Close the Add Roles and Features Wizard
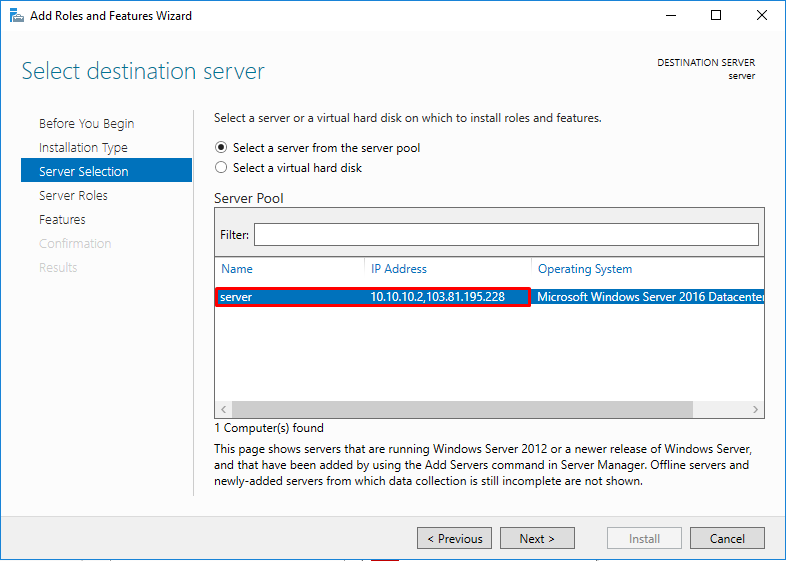Viewport: 786px width, 561px height. (761, 16)
